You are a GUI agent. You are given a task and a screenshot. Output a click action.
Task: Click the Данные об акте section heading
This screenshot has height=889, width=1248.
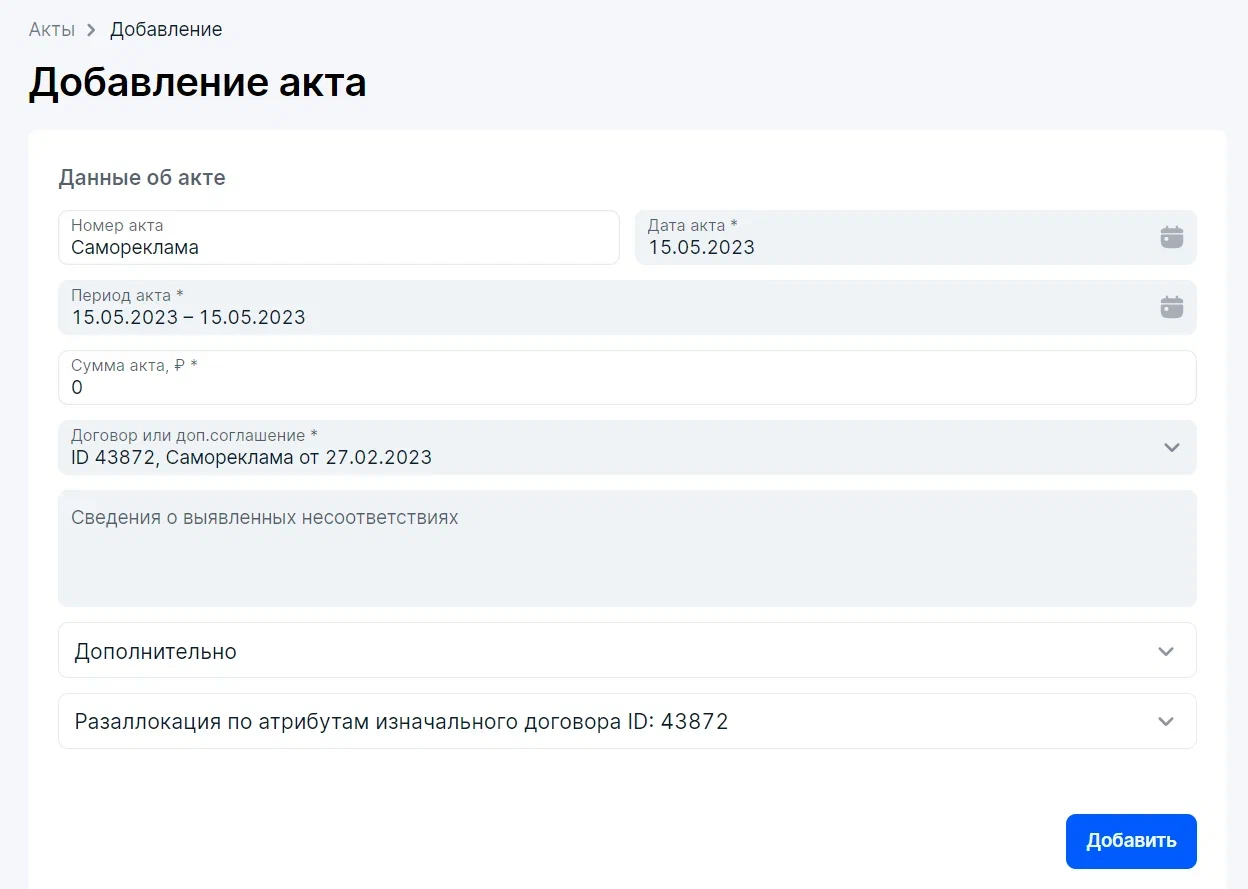(142, 178)
